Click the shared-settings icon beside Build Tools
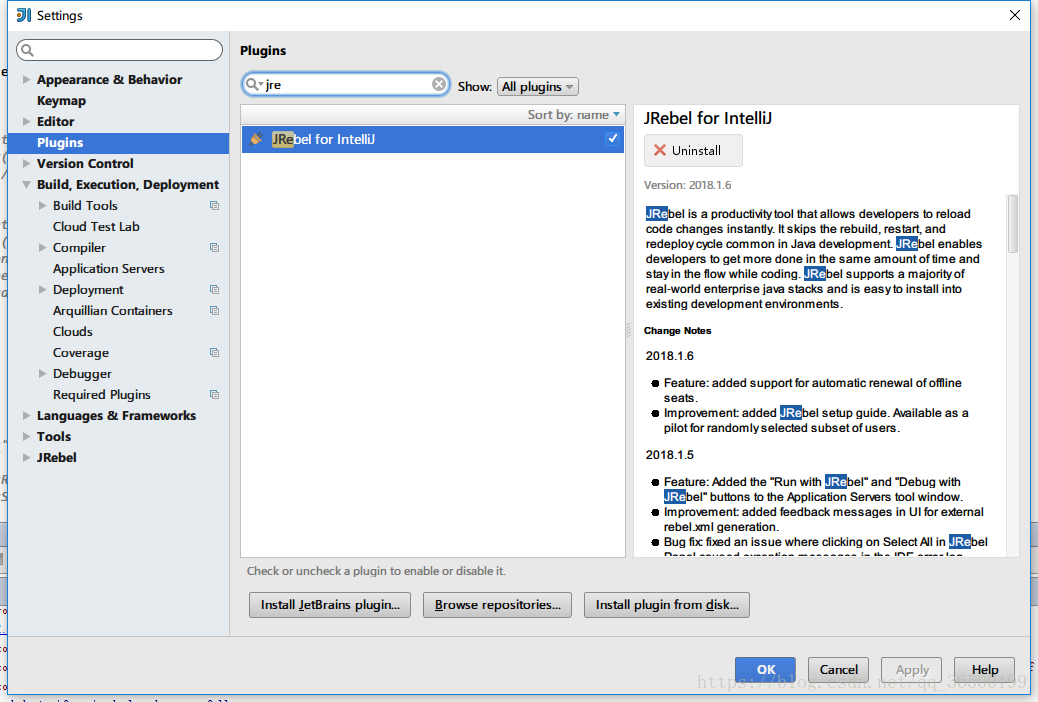 point(213,205)
